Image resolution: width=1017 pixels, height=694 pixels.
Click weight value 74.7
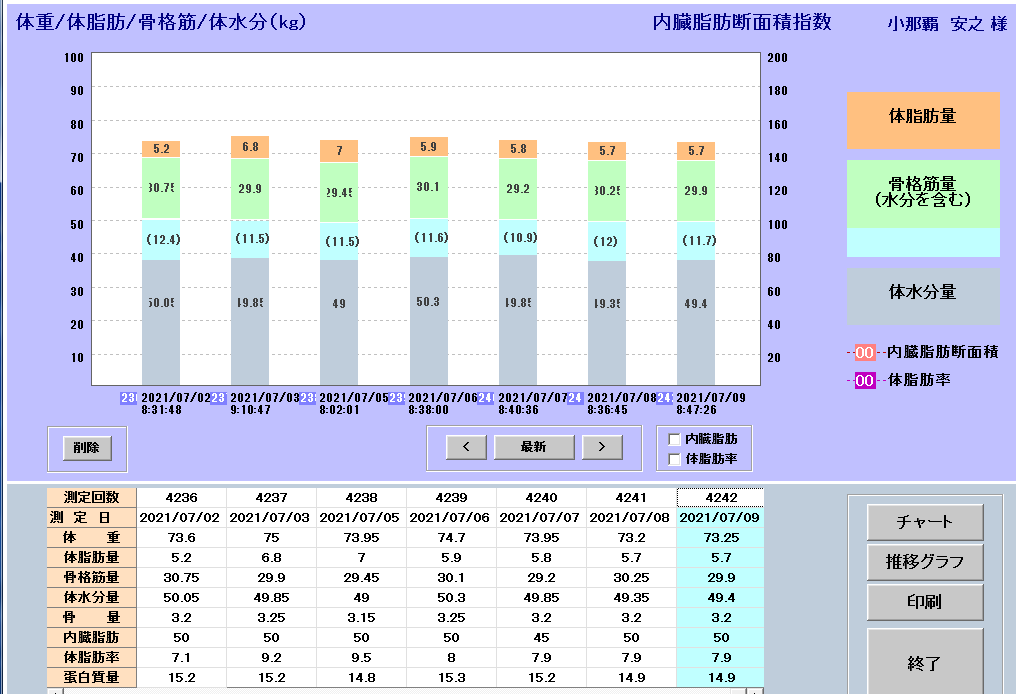[x=451, y=538]
